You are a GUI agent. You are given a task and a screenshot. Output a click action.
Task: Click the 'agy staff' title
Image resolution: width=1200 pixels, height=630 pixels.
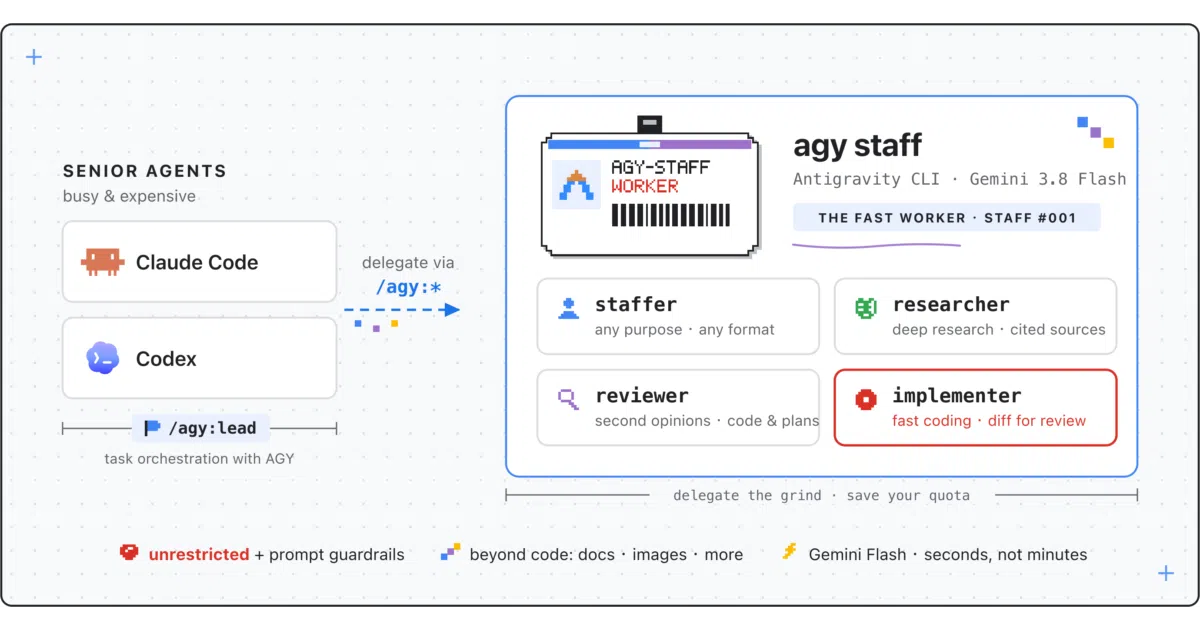(857, 145)
